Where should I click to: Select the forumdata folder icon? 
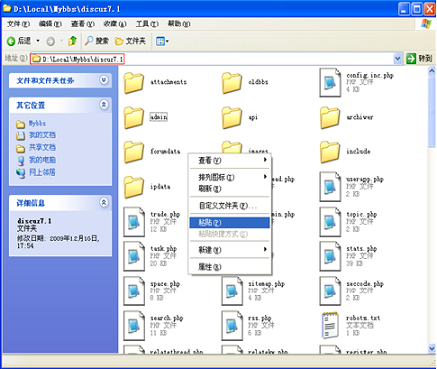click(x=134, y=152)
